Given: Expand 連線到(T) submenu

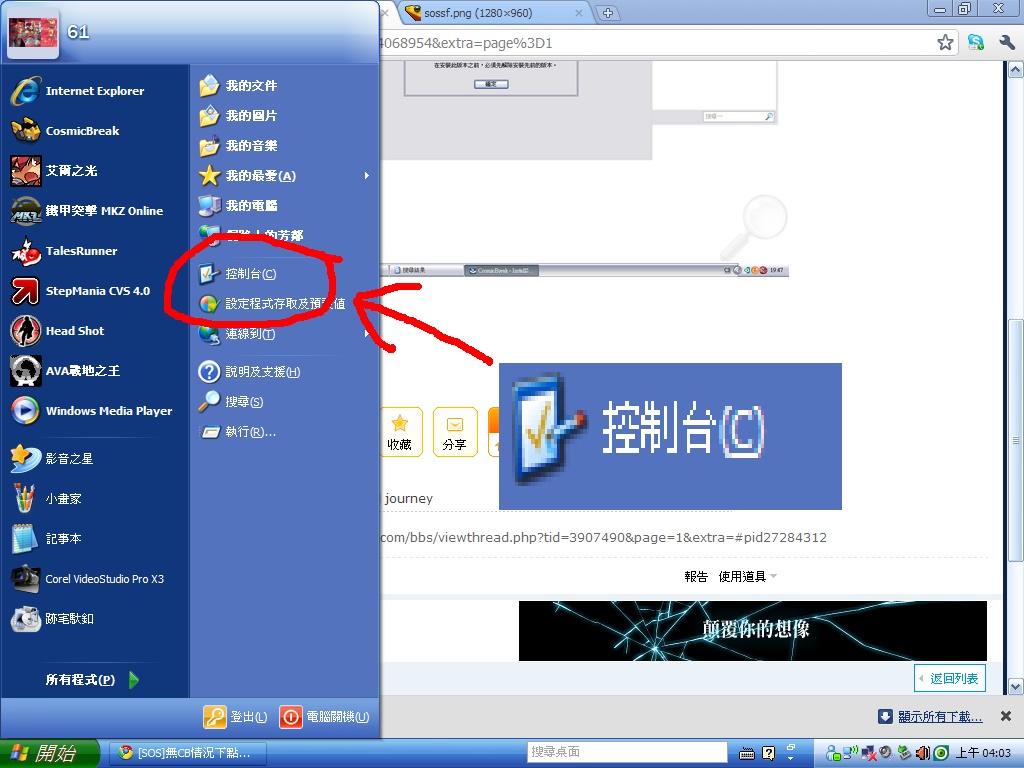Looking at the screenshot, I should (285, 334).
